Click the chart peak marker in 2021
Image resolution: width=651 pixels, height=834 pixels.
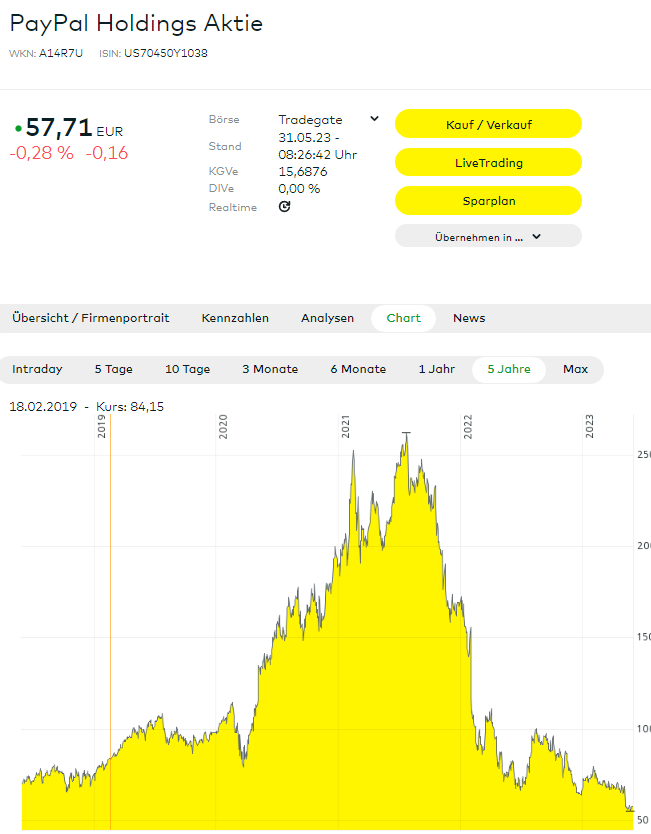(405, 433)
